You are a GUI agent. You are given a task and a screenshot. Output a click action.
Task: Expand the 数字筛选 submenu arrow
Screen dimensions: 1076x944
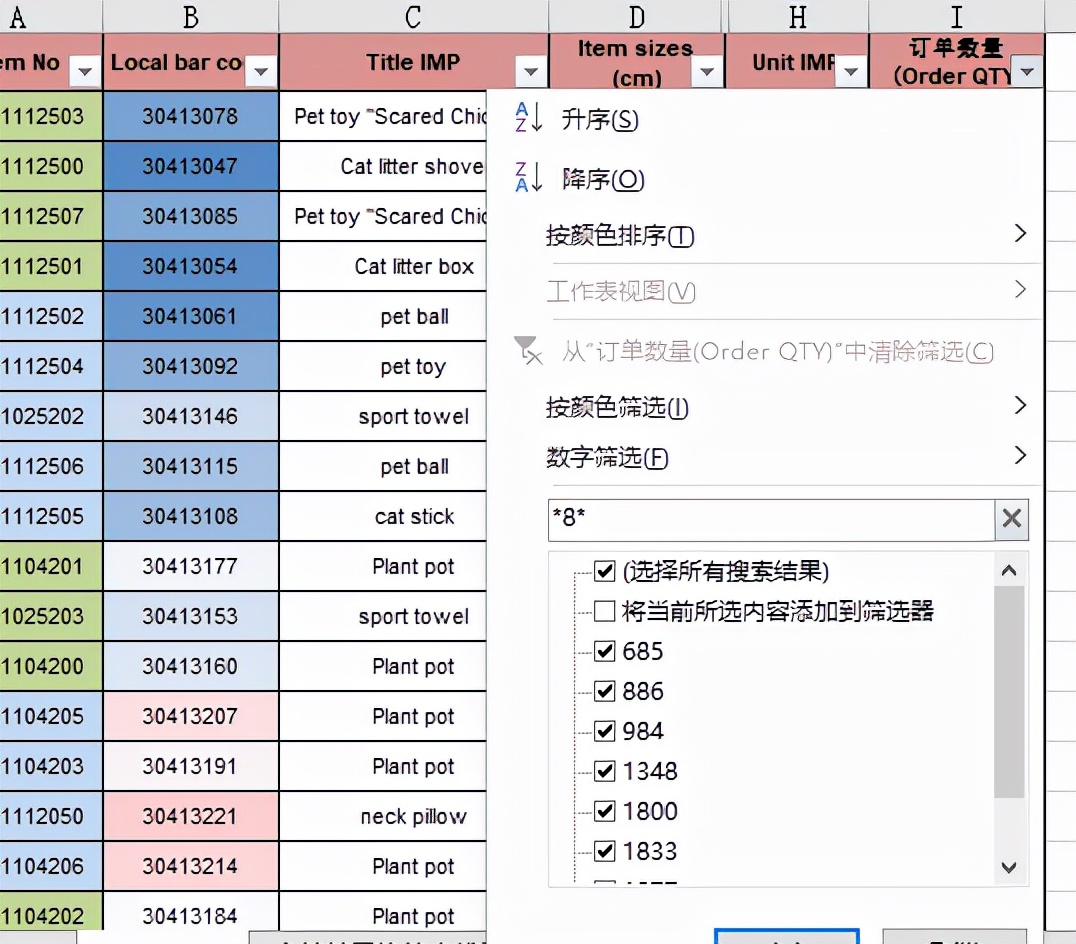point(1020,455)
